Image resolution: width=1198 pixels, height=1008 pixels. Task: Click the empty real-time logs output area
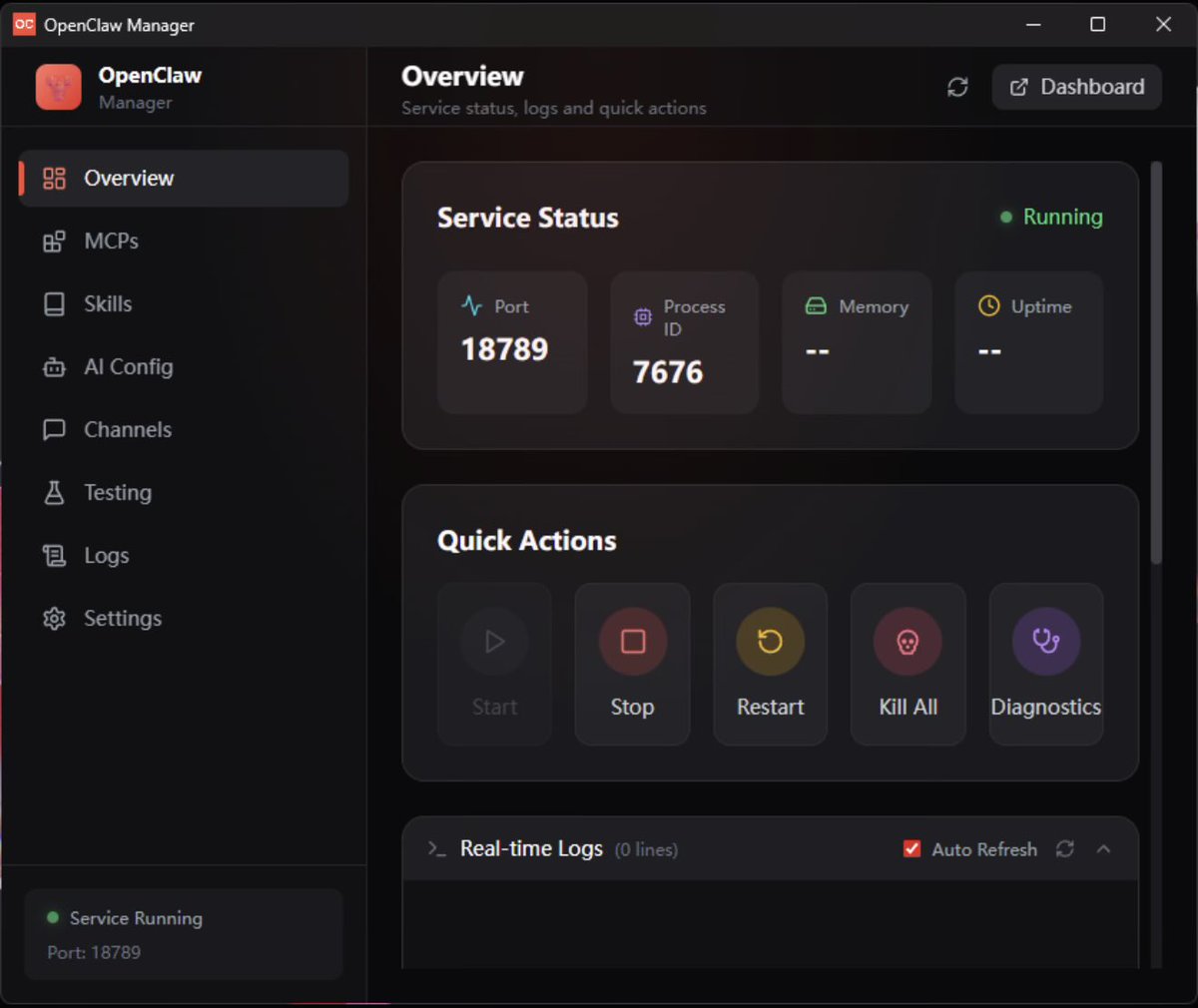coord(770,923)
